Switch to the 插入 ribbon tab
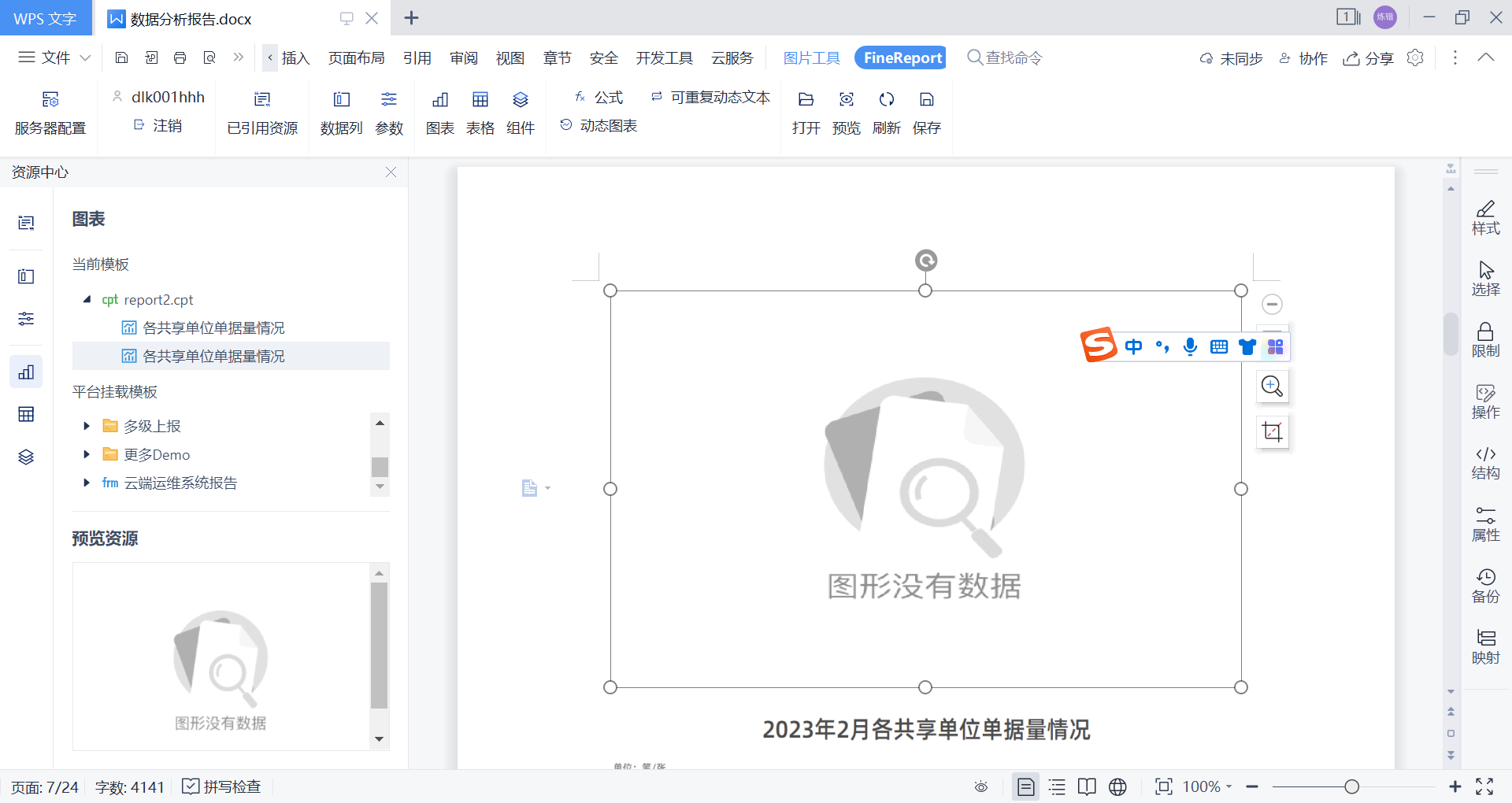This screenshot has width=1512, height=803. click(x=296, y=57)
